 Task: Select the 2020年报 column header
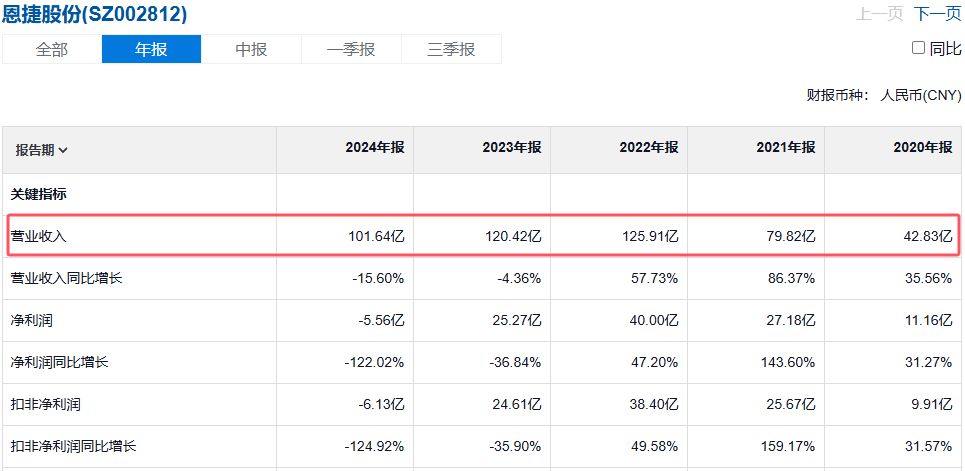click(x=923, y=148)
